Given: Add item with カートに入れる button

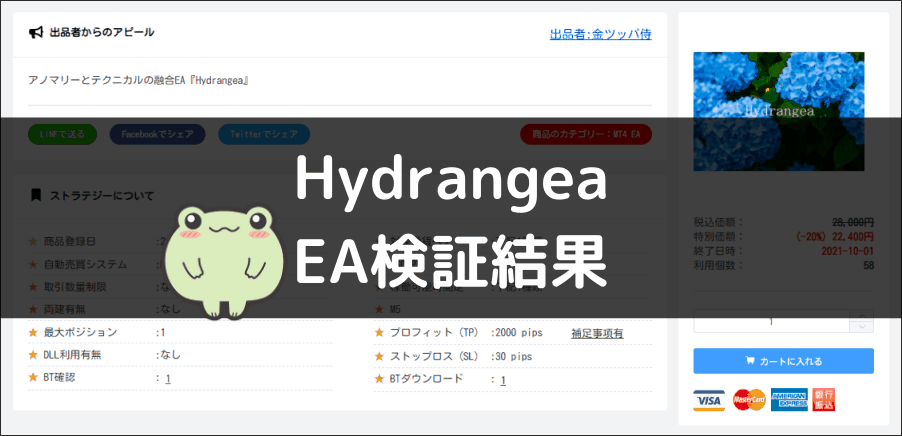Looking at the screenshot, I should point(783,361).
